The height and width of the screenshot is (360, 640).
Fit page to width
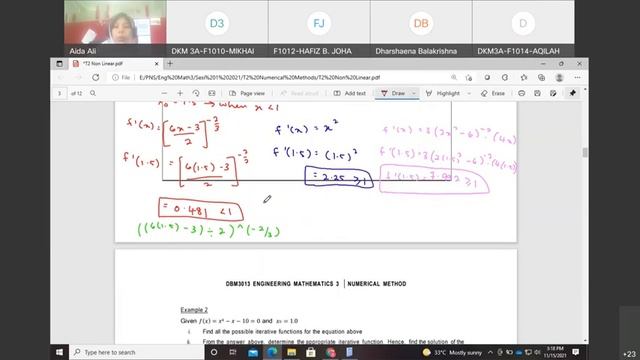point(212,93)
